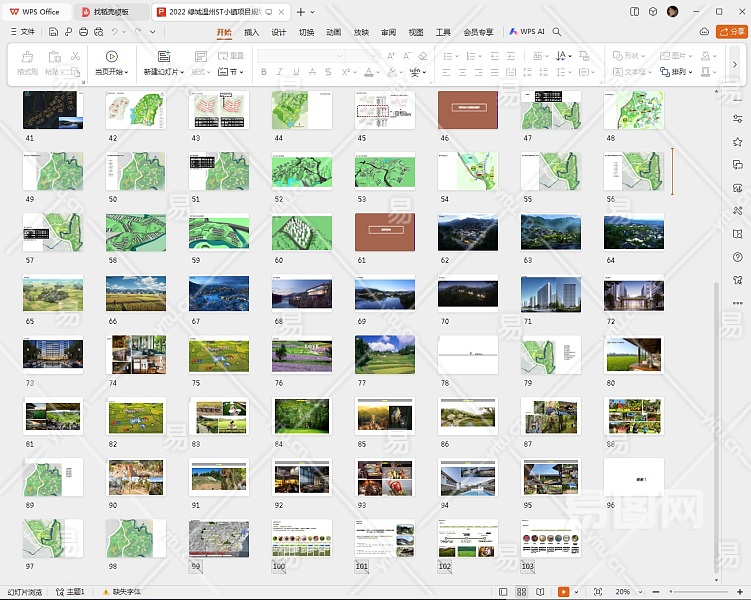Click the 新建幻灯片 new slide icon
Viewport: 751px width, 600px height.
[163, 57]
